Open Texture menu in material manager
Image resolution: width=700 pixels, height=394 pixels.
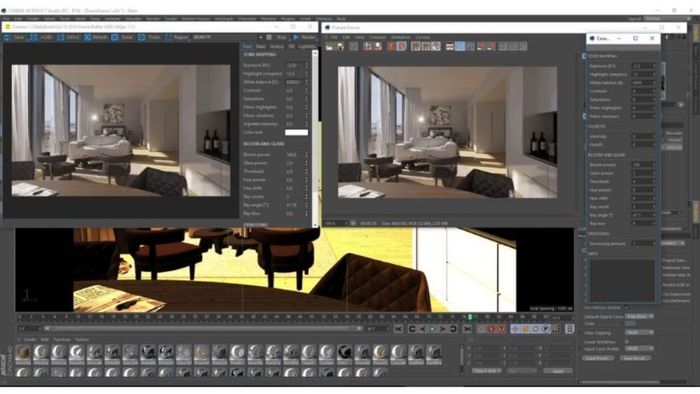pyautogui.click(x=82, y=340)
